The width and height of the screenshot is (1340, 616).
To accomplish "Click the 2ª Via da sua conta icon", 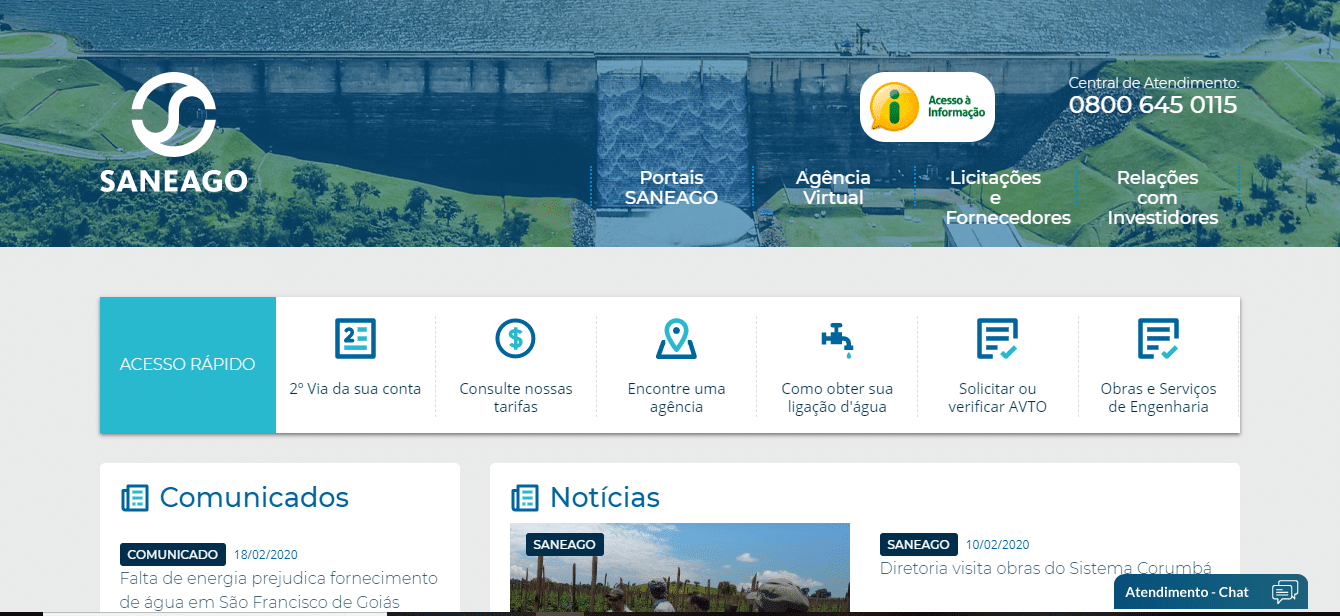I will point(355,339).
